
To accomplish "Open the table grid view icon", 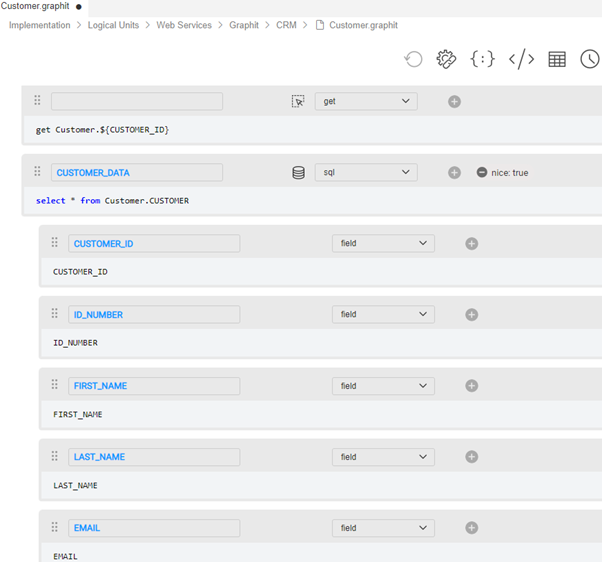I will click(557, 60).
